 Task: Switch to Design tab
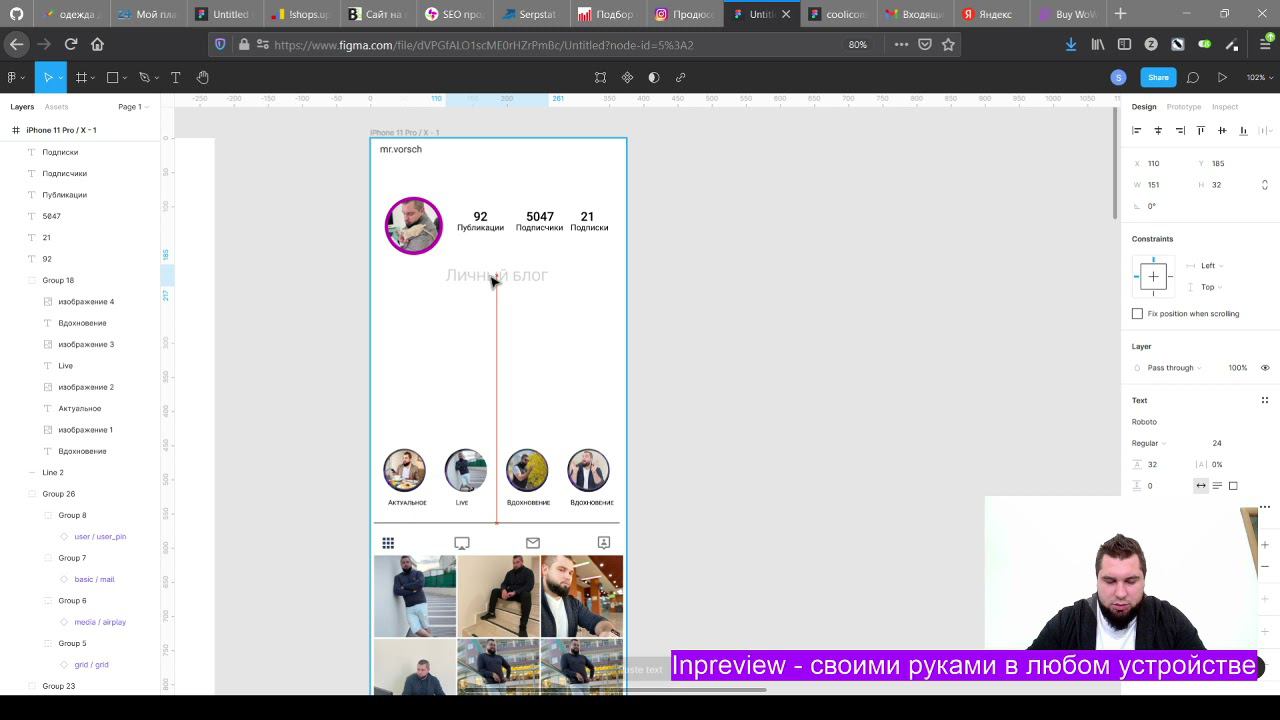1144,107
